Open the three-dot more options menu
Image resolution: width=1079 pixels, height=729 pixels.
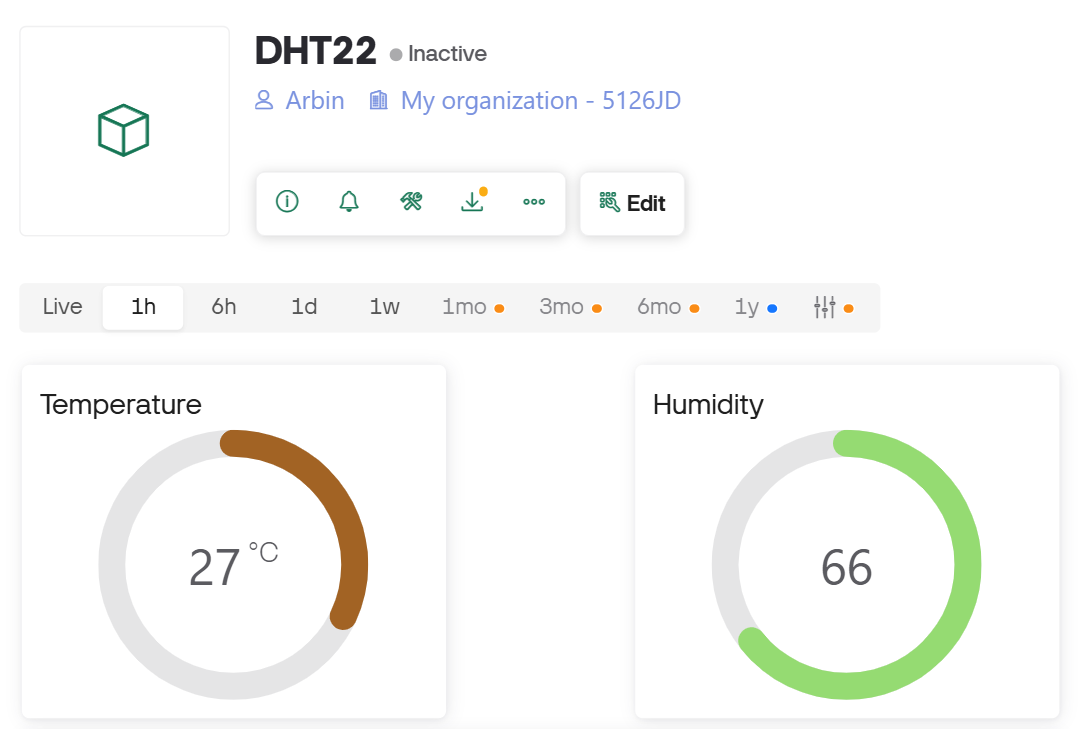pos(534,203)
